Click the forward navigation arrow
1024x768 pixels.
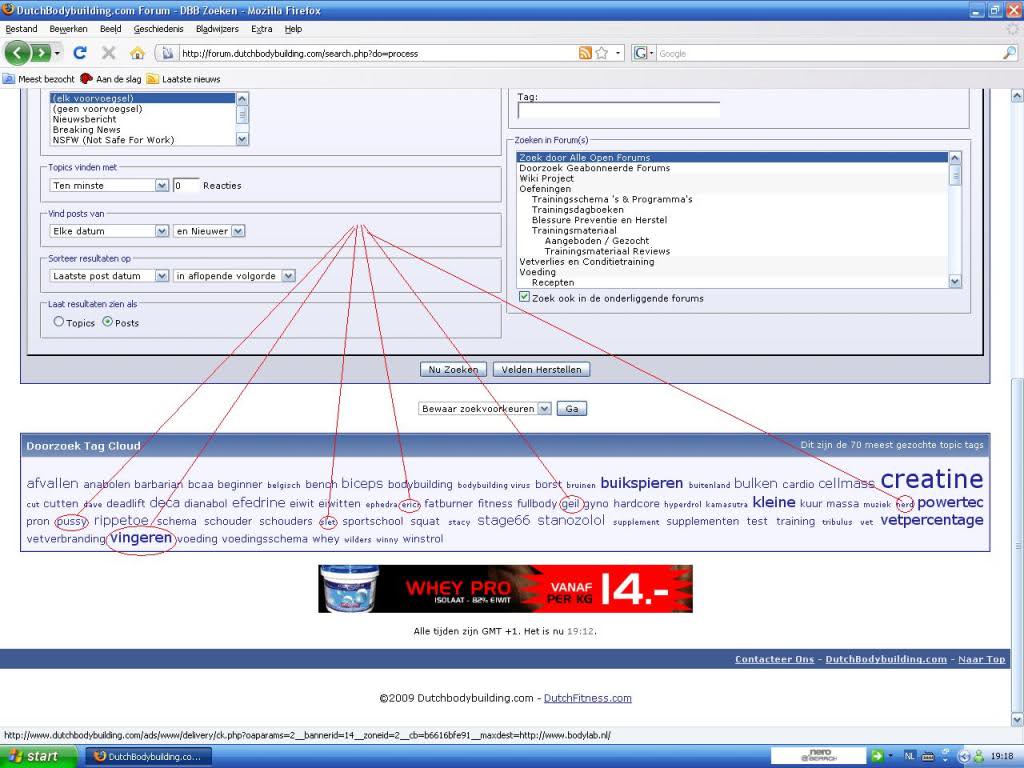tap(43, 53)
